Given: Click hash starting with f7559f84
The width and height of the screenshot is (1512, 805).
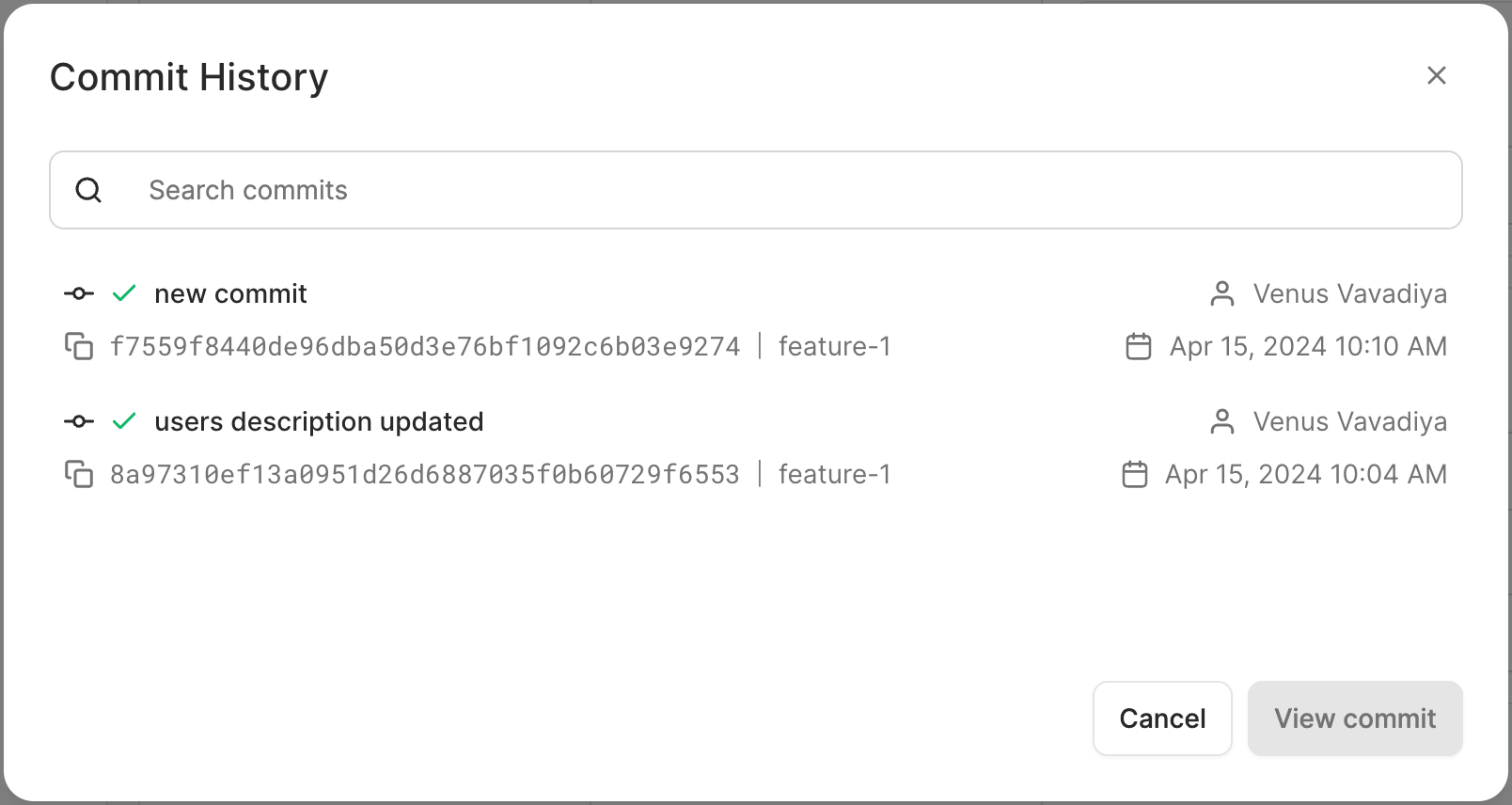Looking at the screenshot, I should pos(425,347).
